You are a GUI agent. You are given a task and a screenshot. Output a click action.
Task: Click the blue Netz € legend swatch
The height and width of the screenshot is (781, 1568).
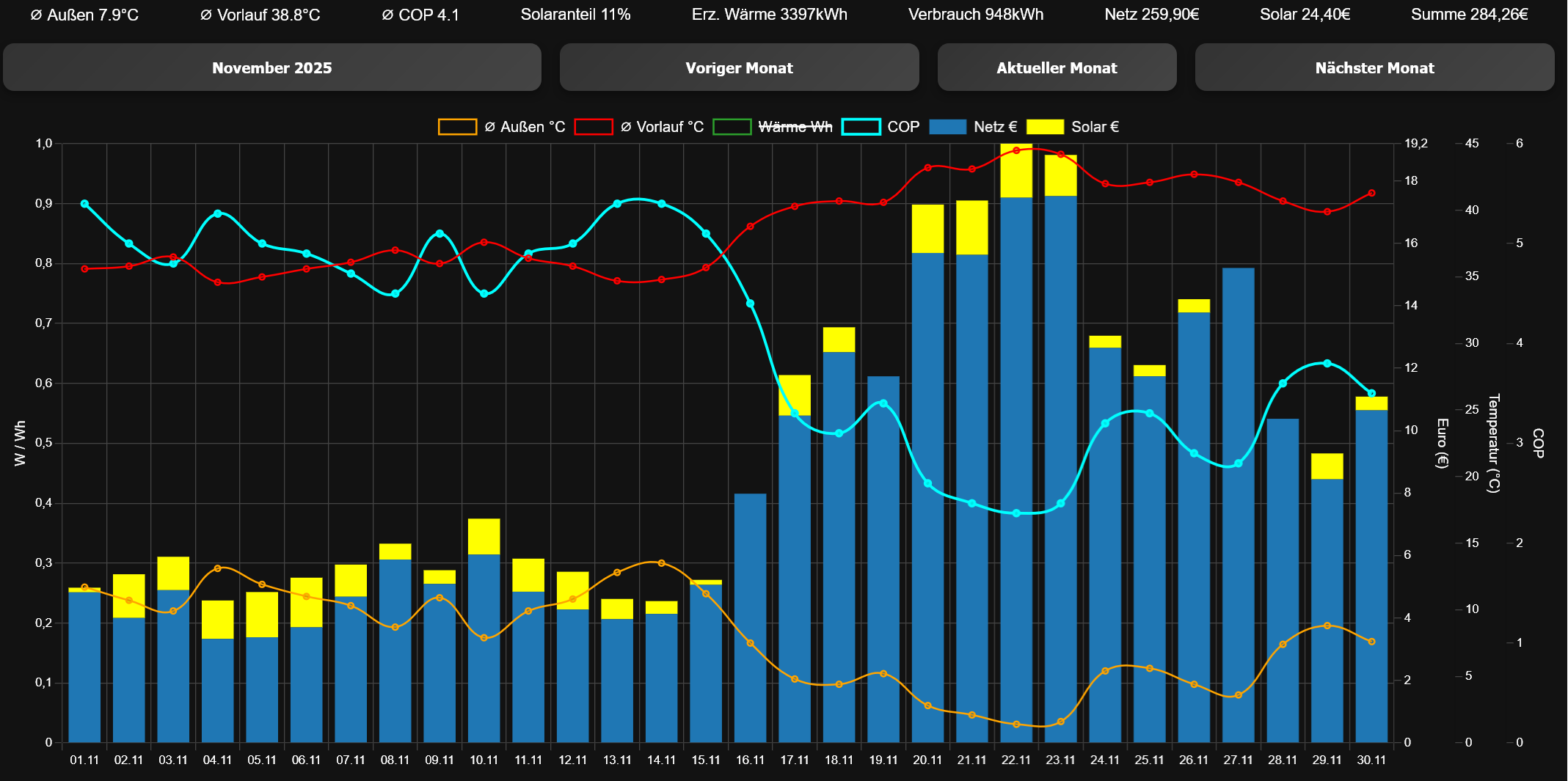(x=947, y=127)
